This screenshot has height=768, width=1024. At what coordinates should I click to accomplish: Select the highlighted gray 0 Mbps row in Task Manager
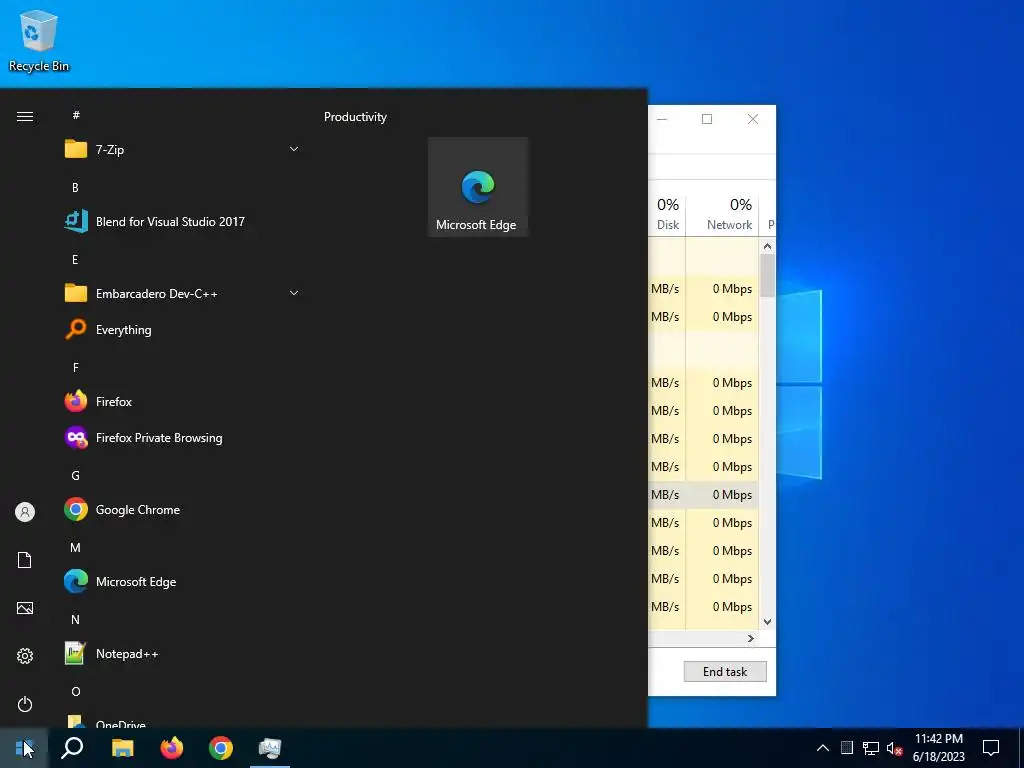(703, 495)
